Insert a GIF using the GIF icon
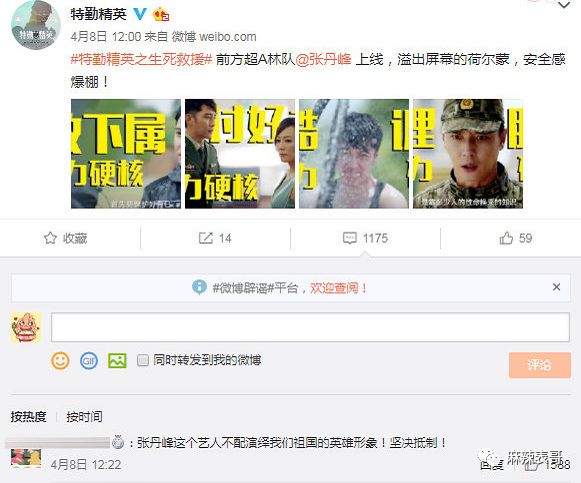Screen dimensions: 581x483 tap(89, 360)
